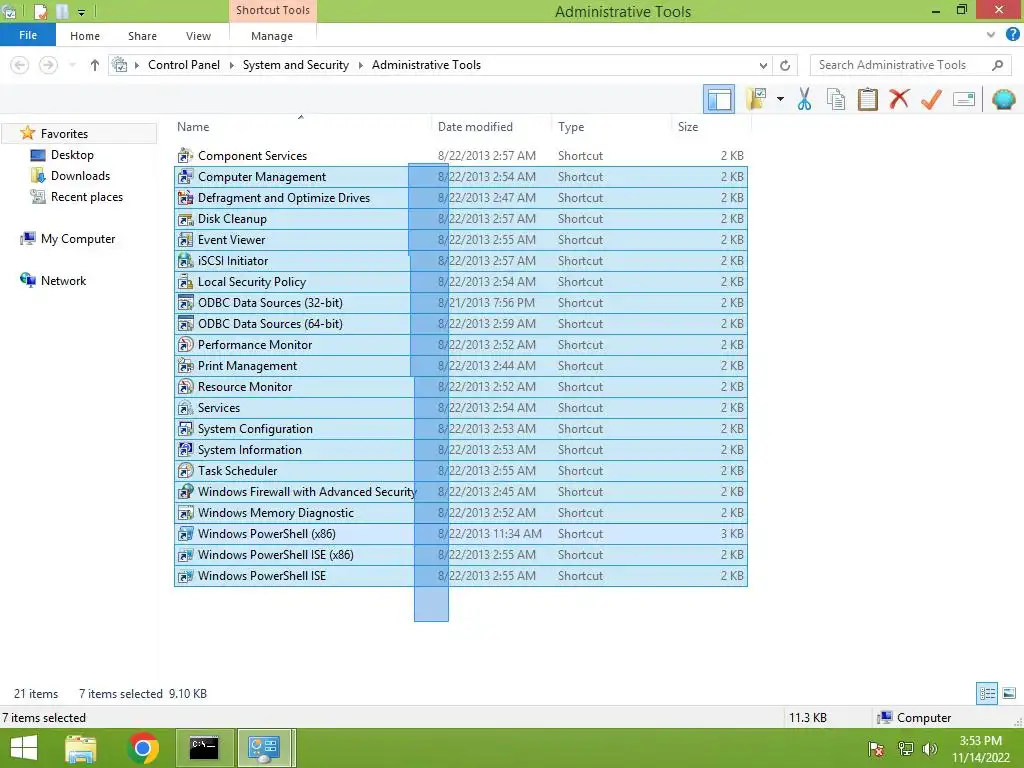Click the Services gear icon
The height and width of the screenshot is (768, 1024).
coord(185,408)
